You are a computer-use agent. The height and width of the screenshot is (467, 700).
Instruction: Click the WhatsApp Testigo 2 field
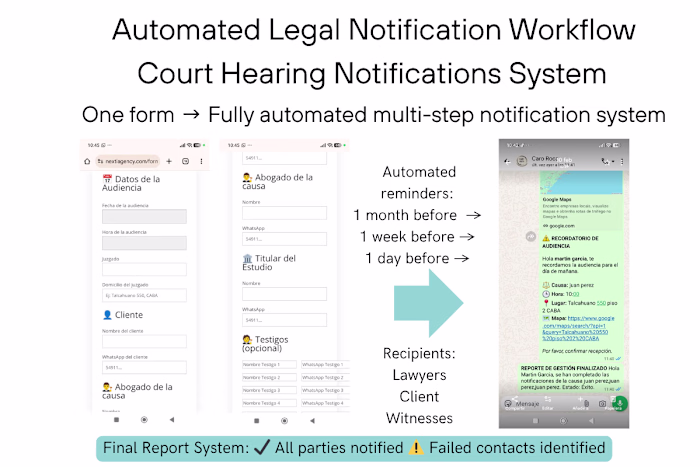click(325, 377)
